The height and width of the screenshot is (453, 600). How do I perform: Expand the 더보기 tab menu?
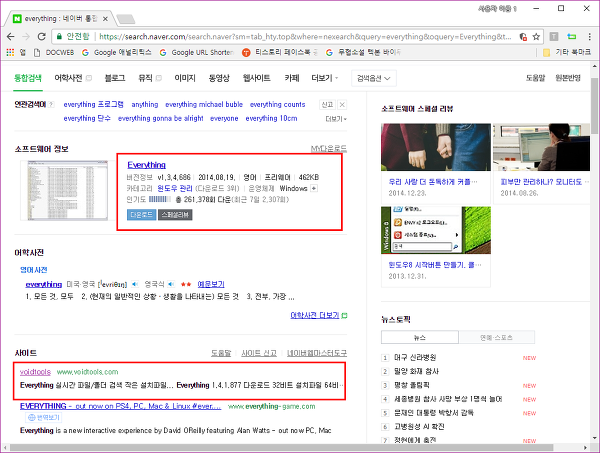click(324, 78)
